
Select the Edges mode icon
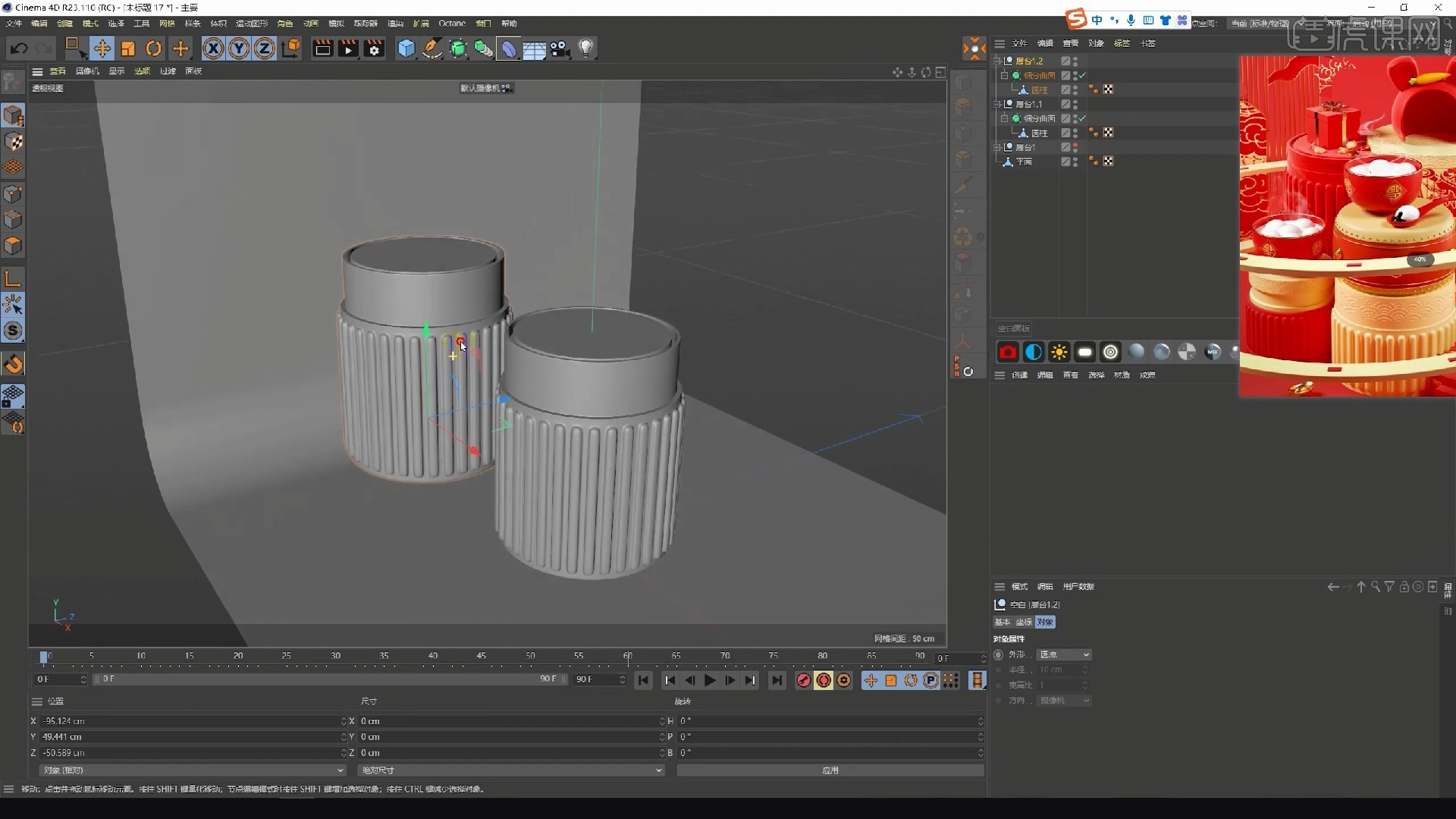(13, 219)
